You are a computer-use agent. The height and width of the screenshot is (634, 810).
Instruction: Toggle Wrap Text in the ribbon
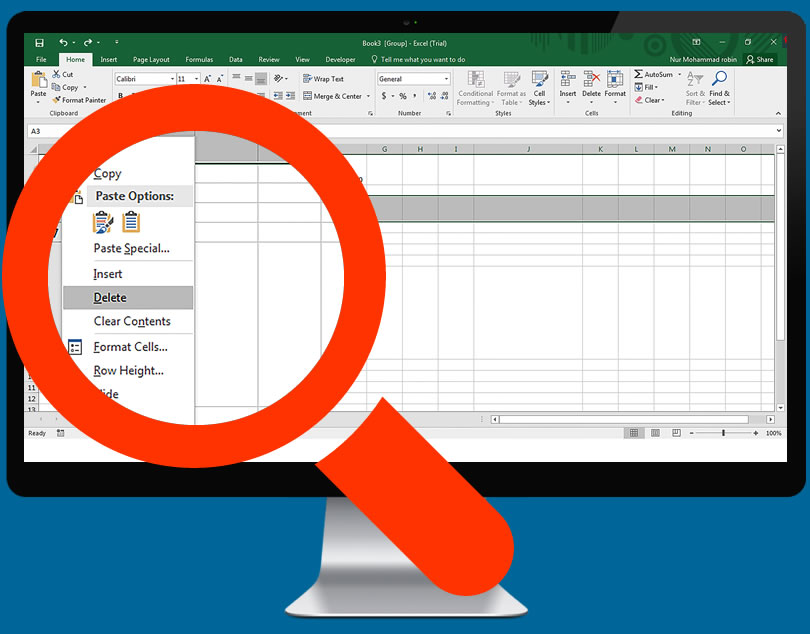(x=322, y=79)
